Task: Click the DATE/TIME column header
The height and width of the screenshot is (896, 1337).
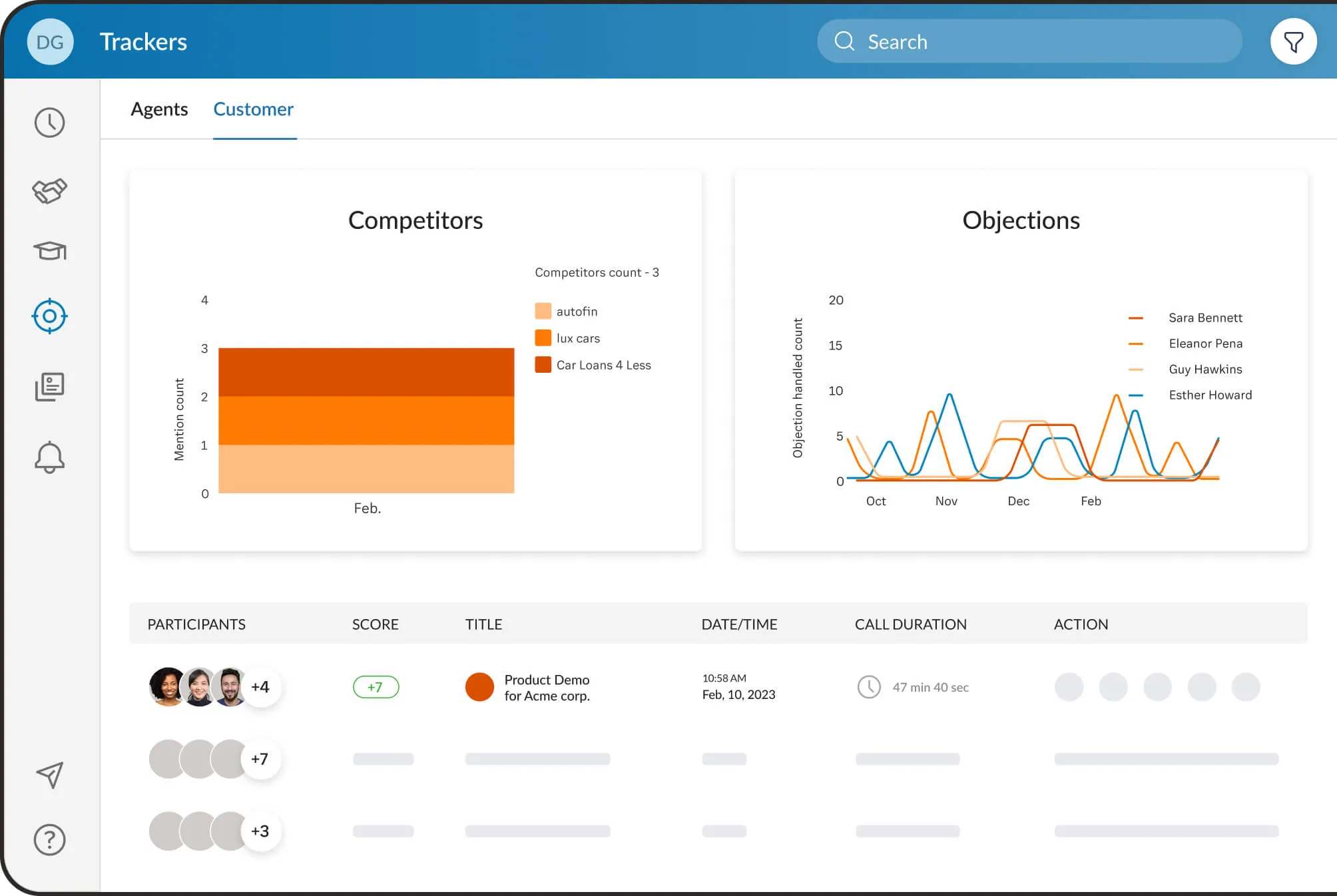Action: click(739, 624)
